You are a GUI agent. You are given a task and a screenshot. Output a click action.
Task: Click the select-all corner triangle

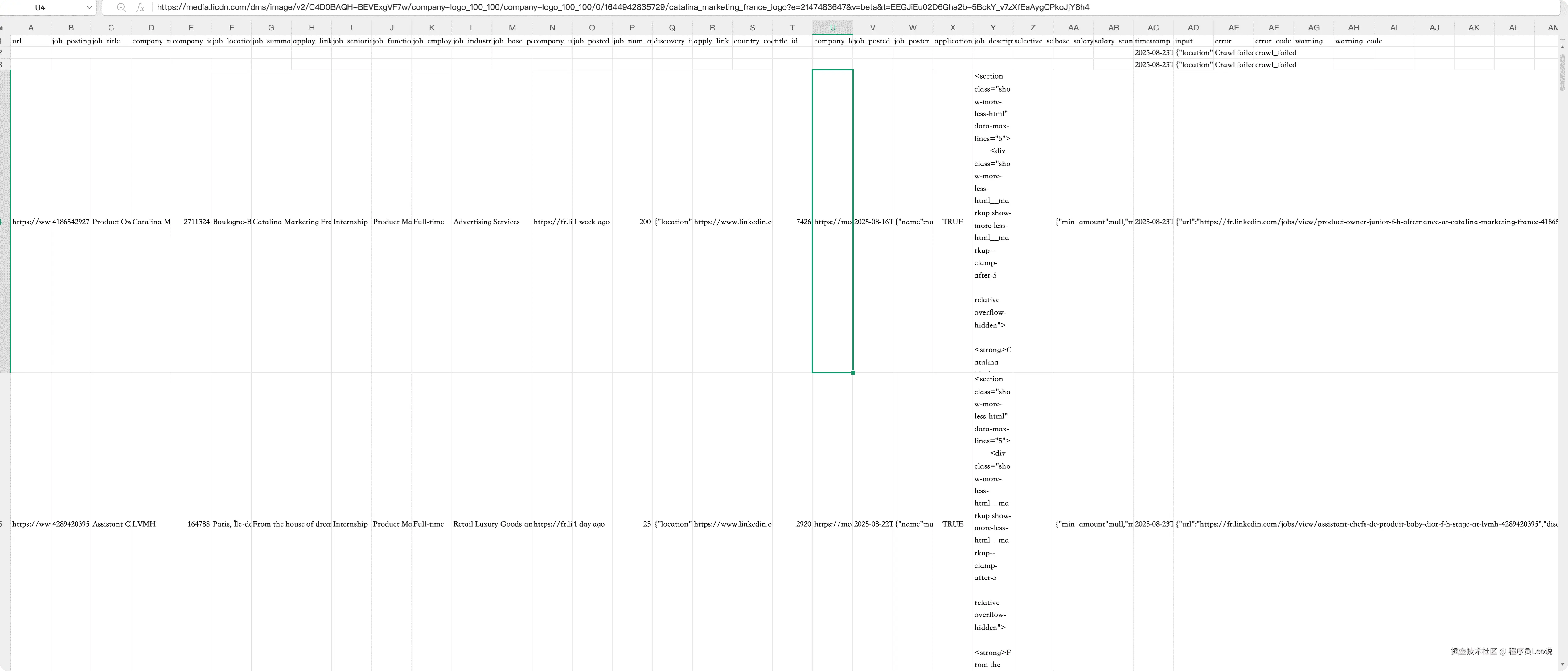point(2,28)
